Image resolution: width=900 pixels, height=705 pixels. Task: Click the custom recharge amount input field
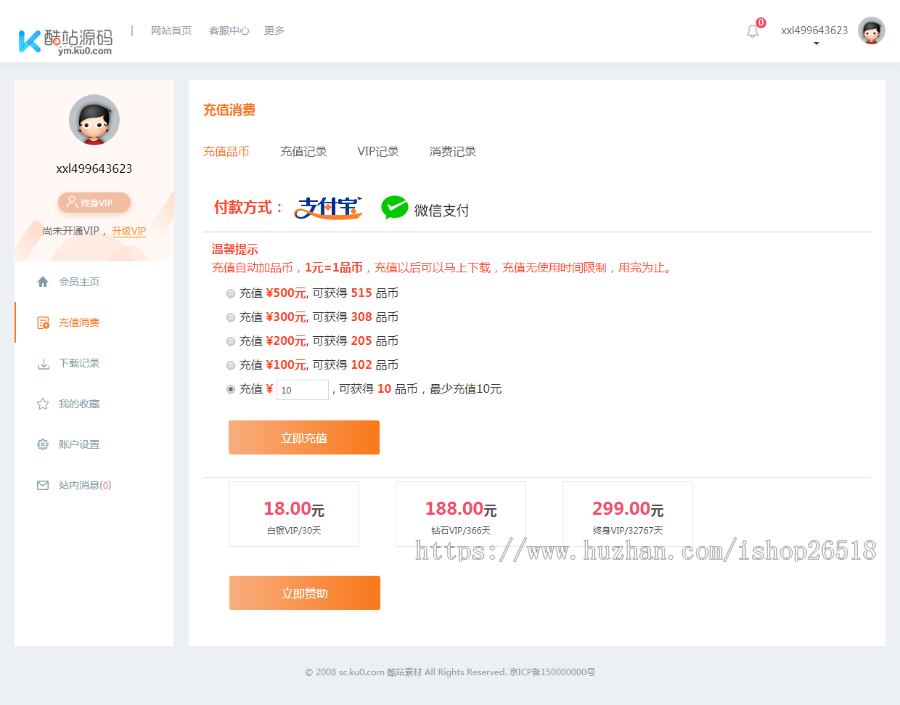(x=302, y=390)
